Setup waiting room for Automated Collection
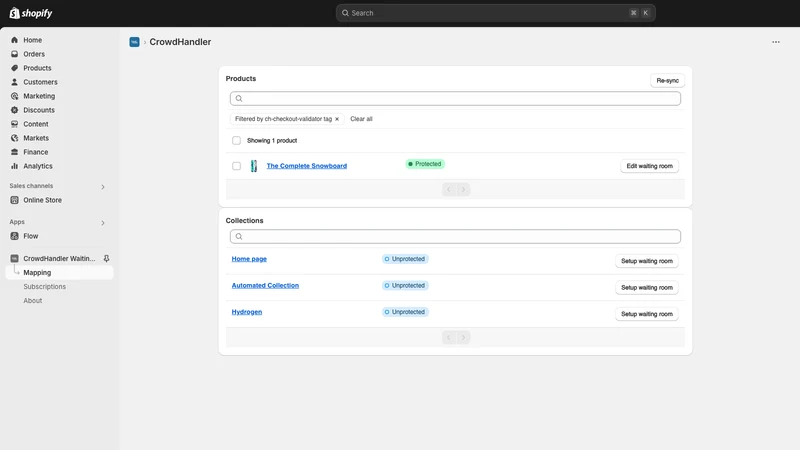This screenshot has width=800, height=450. point(646,287)
